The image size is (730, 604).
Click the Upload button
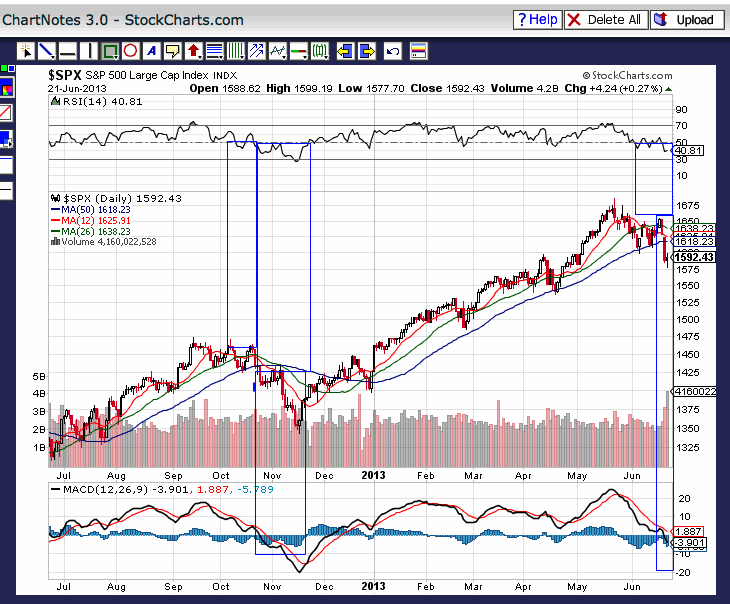click(687, 20)
